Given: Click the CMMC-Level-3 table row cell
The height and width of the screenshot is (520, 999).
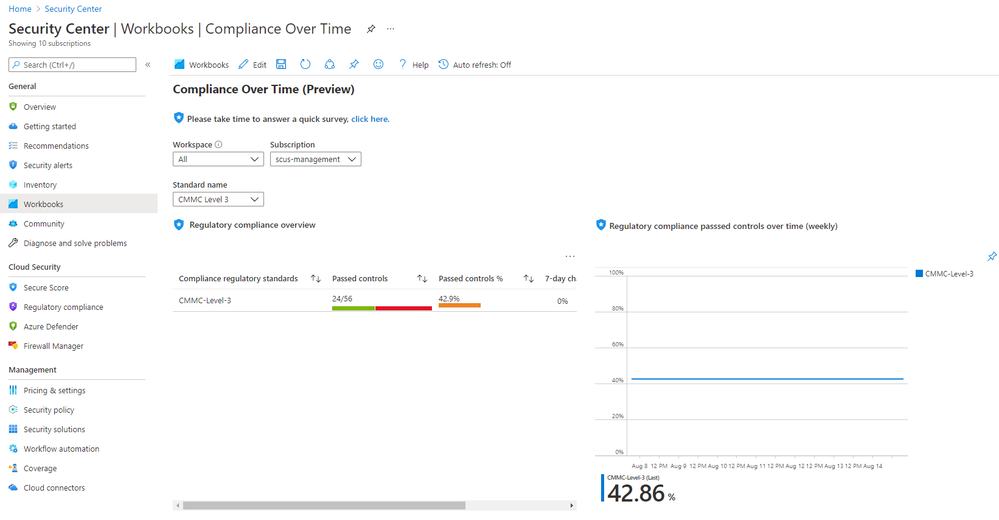Looking at the screenshot, I should (205, 301).
